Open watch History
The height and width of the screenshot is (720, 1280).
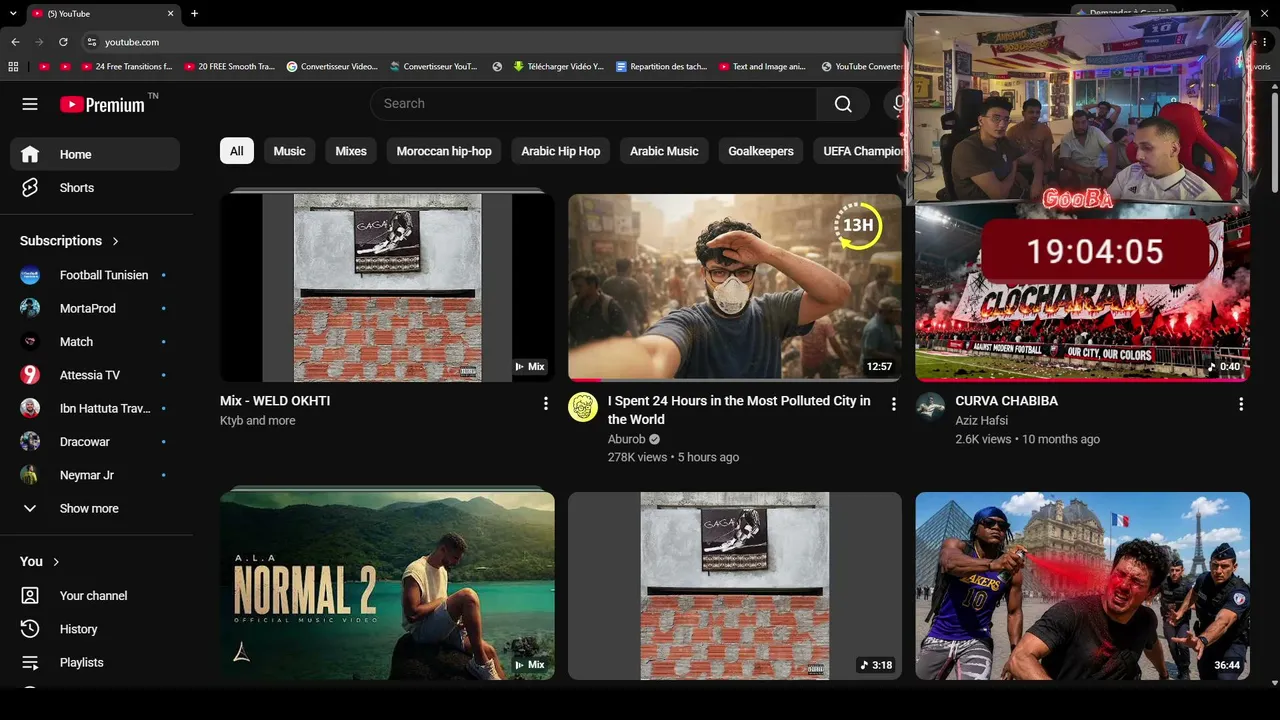(x=95, y=629)
